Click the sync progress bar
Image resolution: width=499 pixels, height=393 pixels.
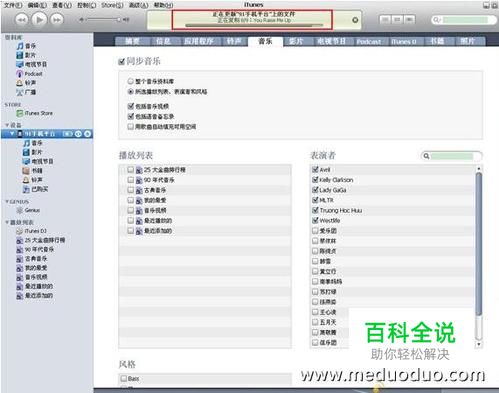point(254,25)
